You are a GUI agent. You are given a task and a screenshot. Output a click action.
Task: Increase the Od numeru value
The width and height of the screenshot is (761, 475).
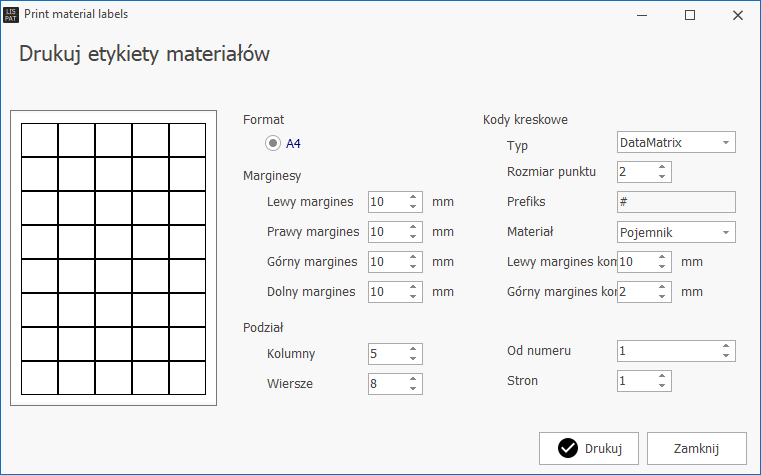pos(727,346)
